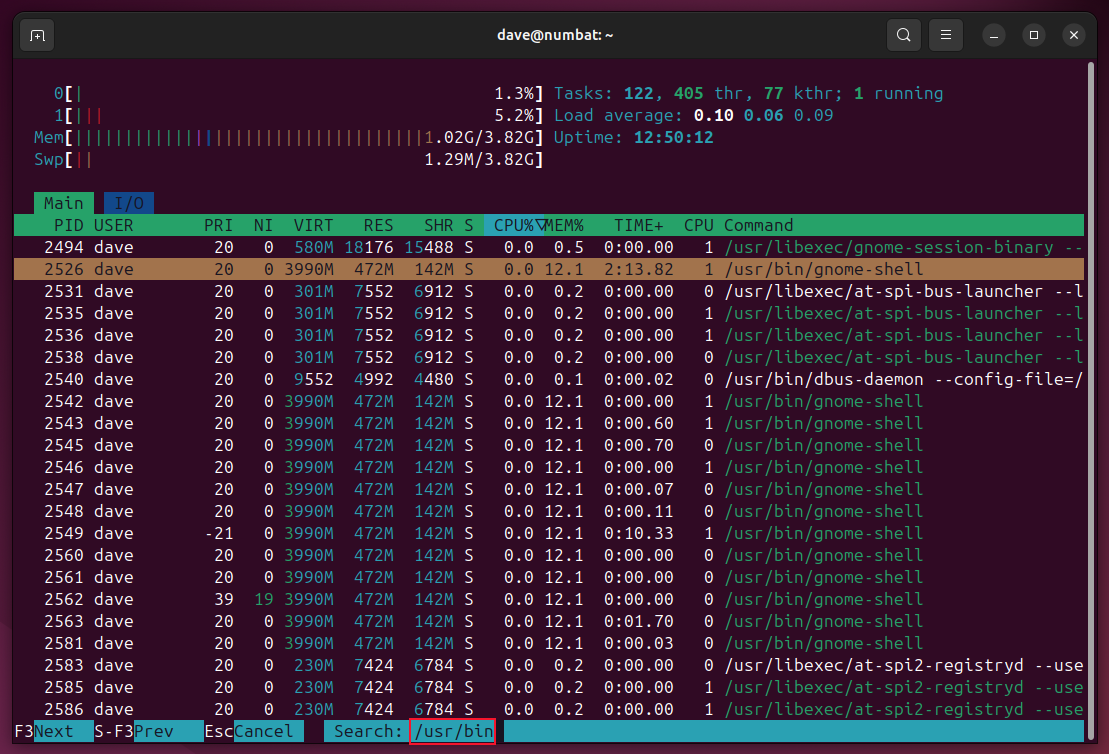Open the terminal search magnifier icon
Screen dimensions: 1109x754
(x=903, y=35)
